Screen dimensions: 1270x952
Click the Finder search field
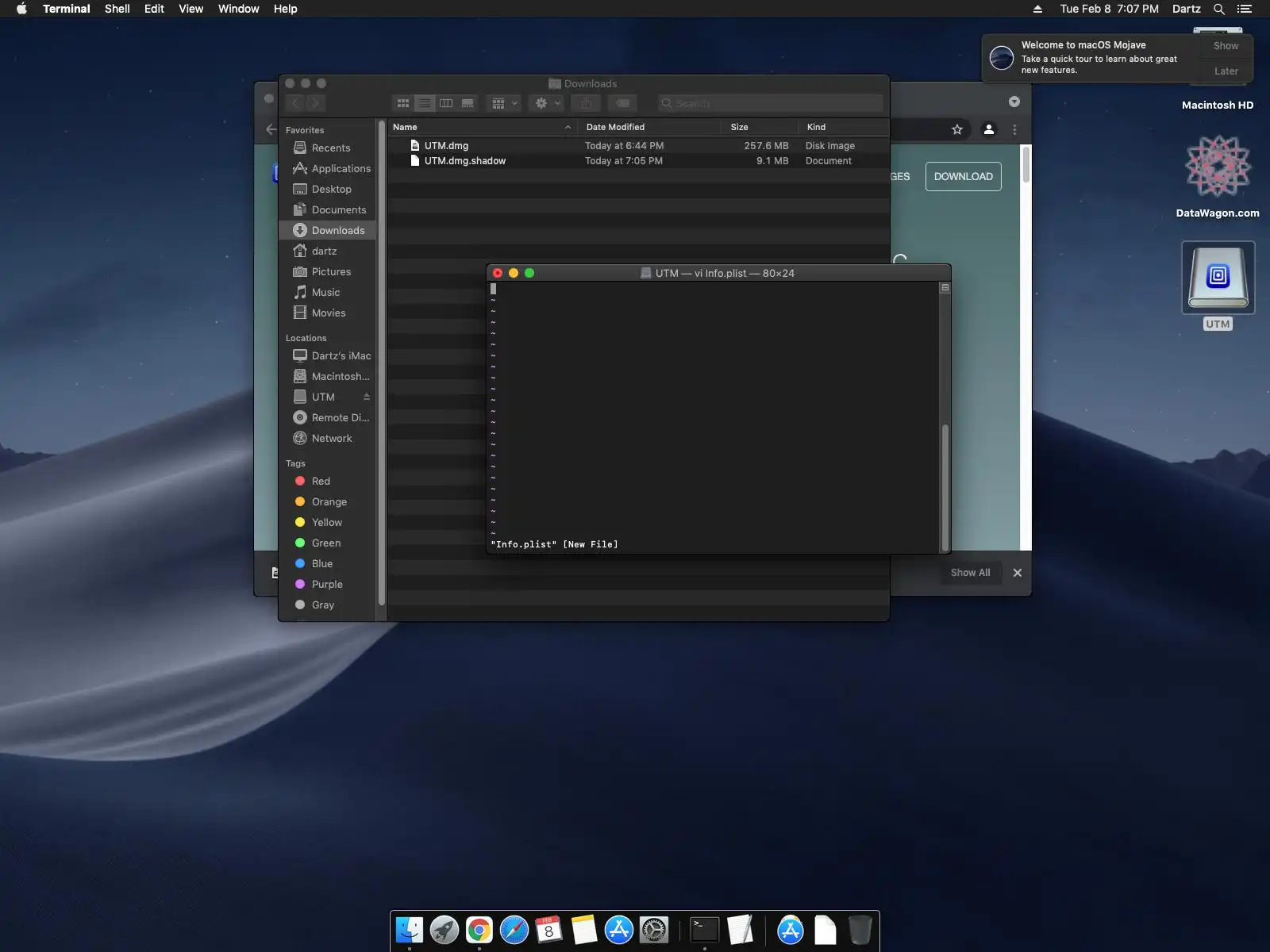click(x=770, y=103)
